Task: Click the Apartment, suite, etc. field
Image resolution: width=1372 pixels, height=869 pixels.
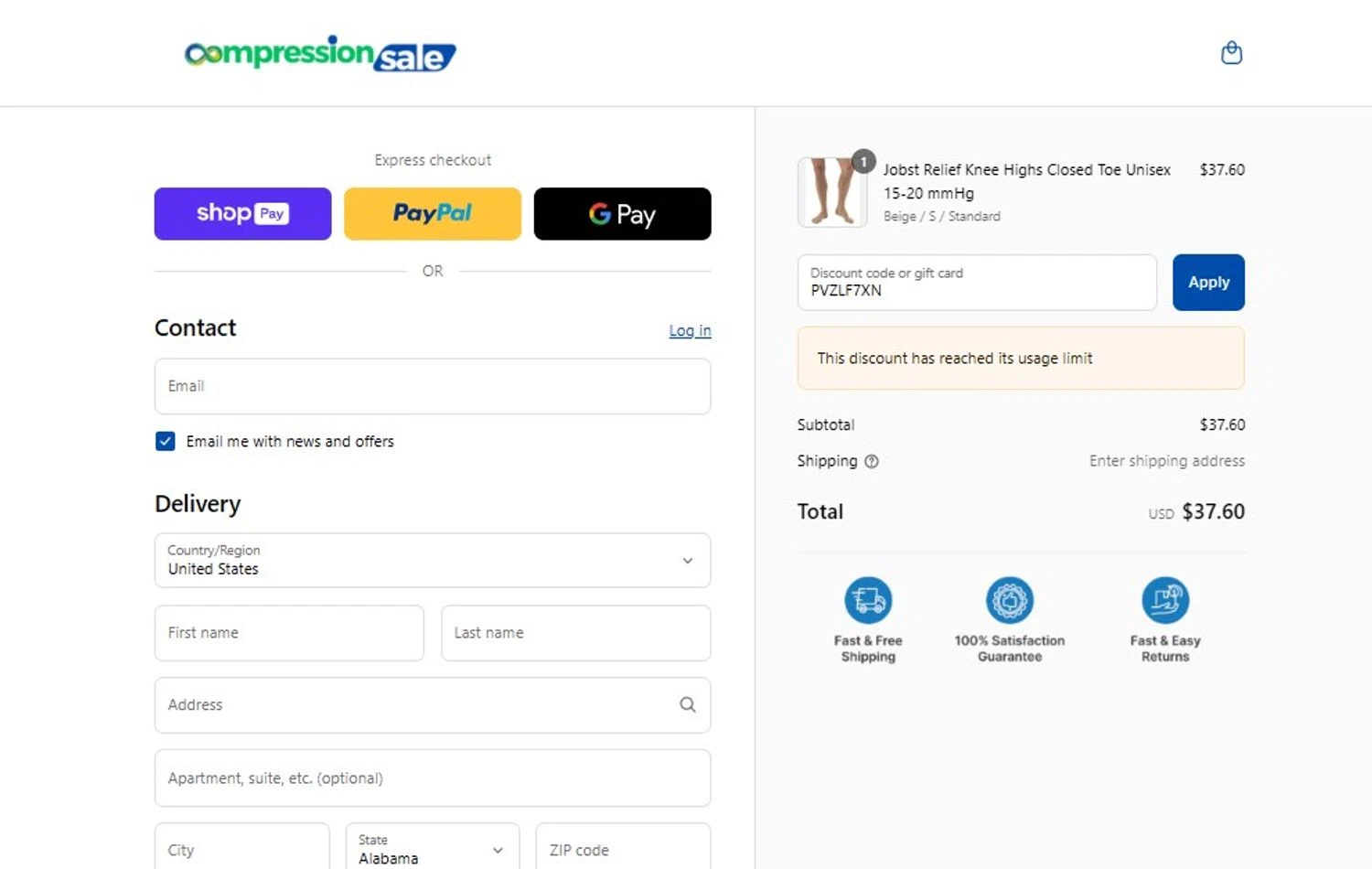Action: tap(433, 778)
